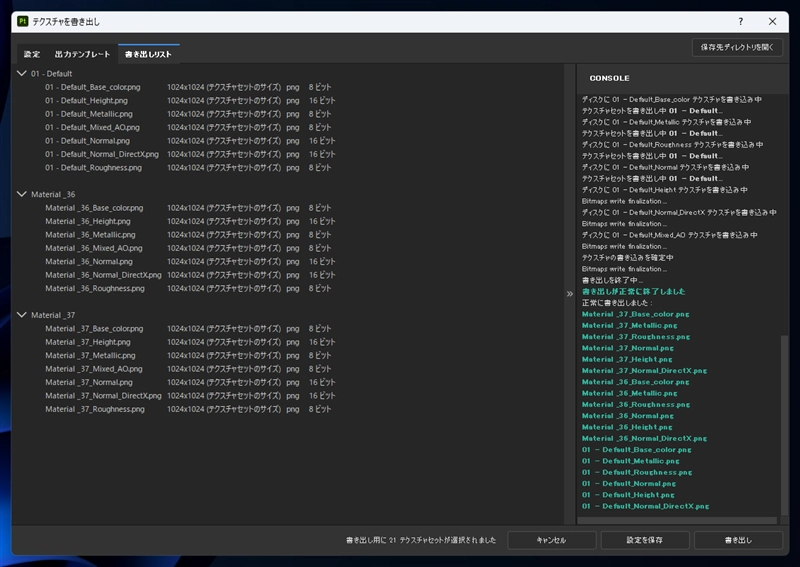Select Material _37_Mixed_AO.png row

click(x=188, y=369)
